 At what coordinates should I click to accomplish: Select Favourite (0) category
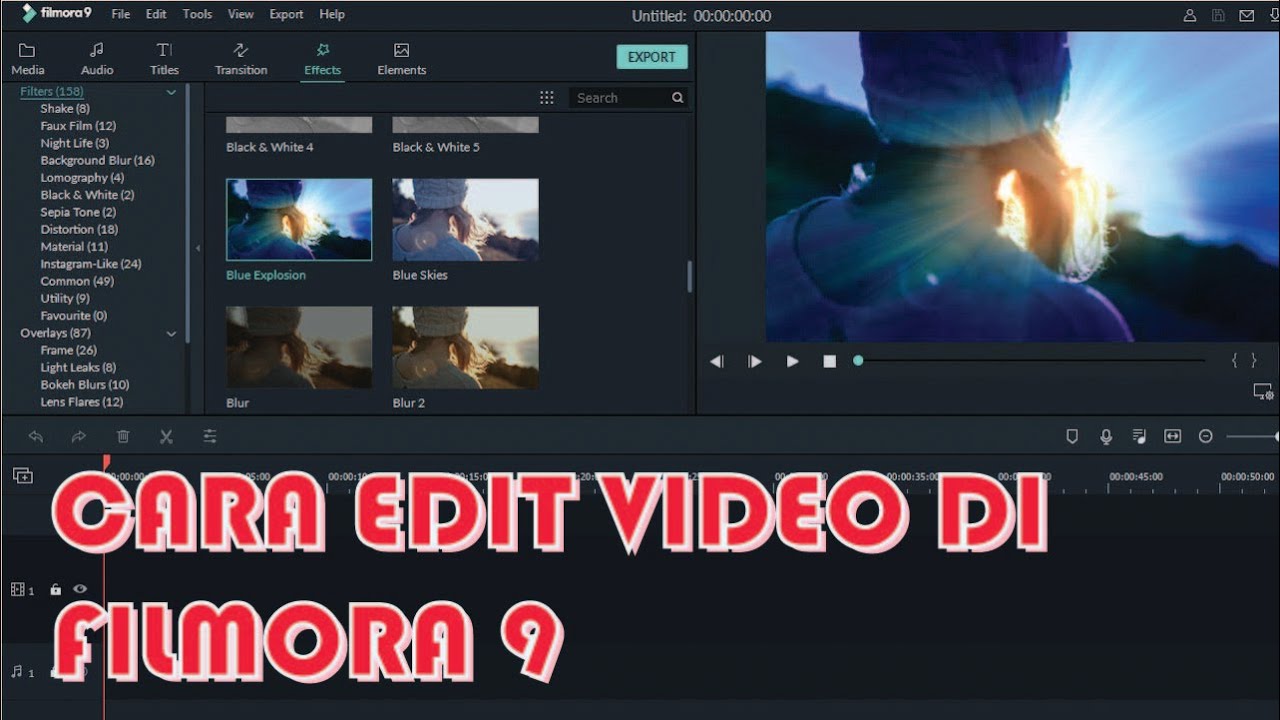click(x=73, y=316)
